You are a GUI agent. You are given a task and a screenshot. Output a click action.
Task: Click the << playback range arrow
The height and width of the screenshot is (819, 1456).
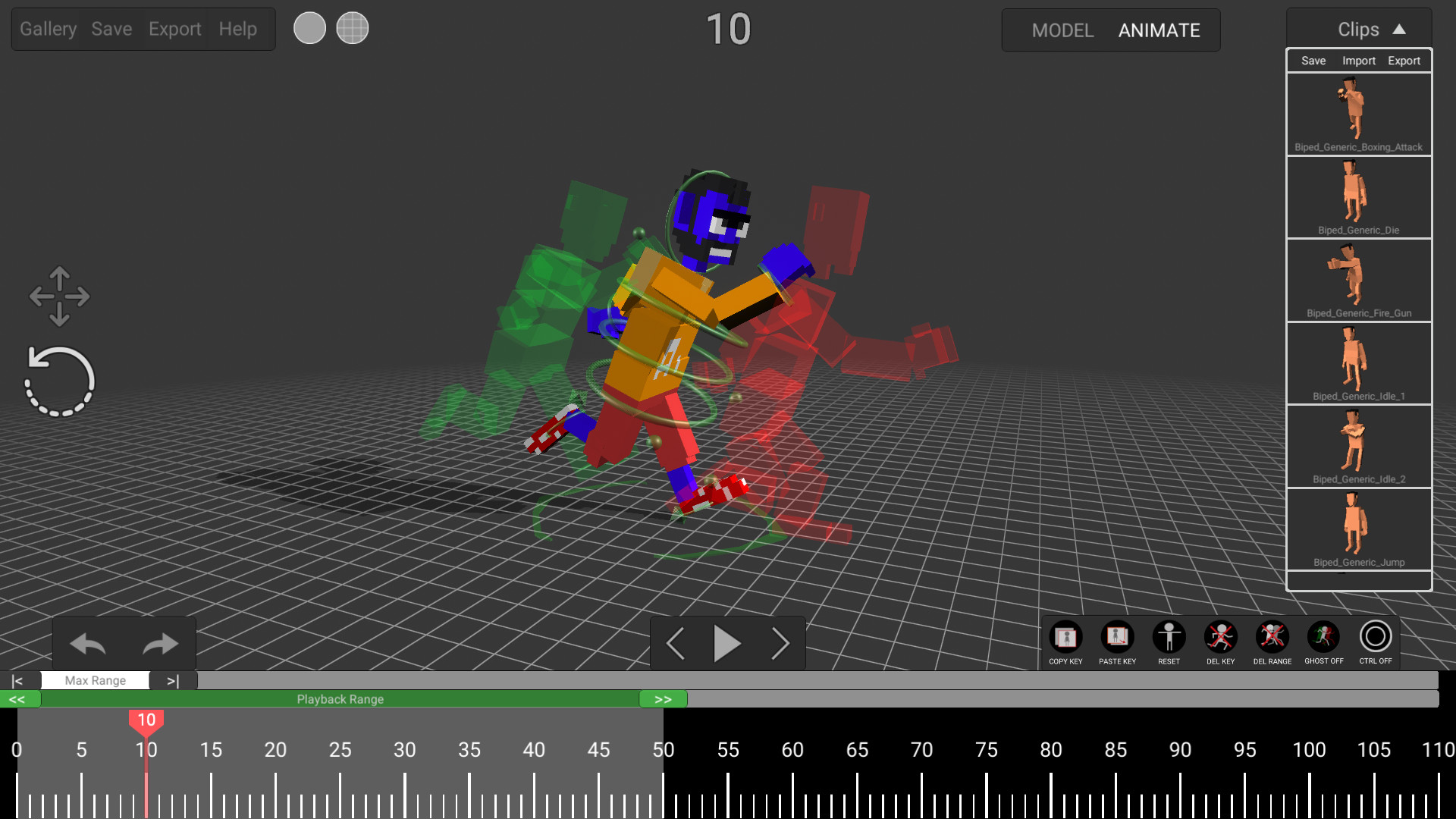click(x=20, y=699)
